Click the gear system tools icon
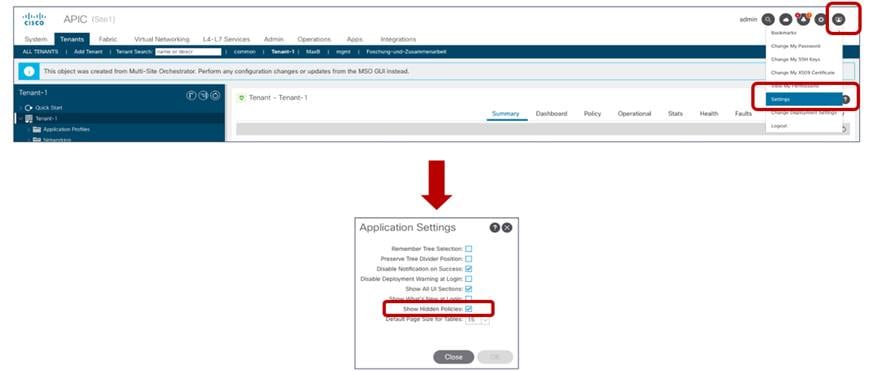This screenshot has height=371, width=869. (x=820, y=19)
